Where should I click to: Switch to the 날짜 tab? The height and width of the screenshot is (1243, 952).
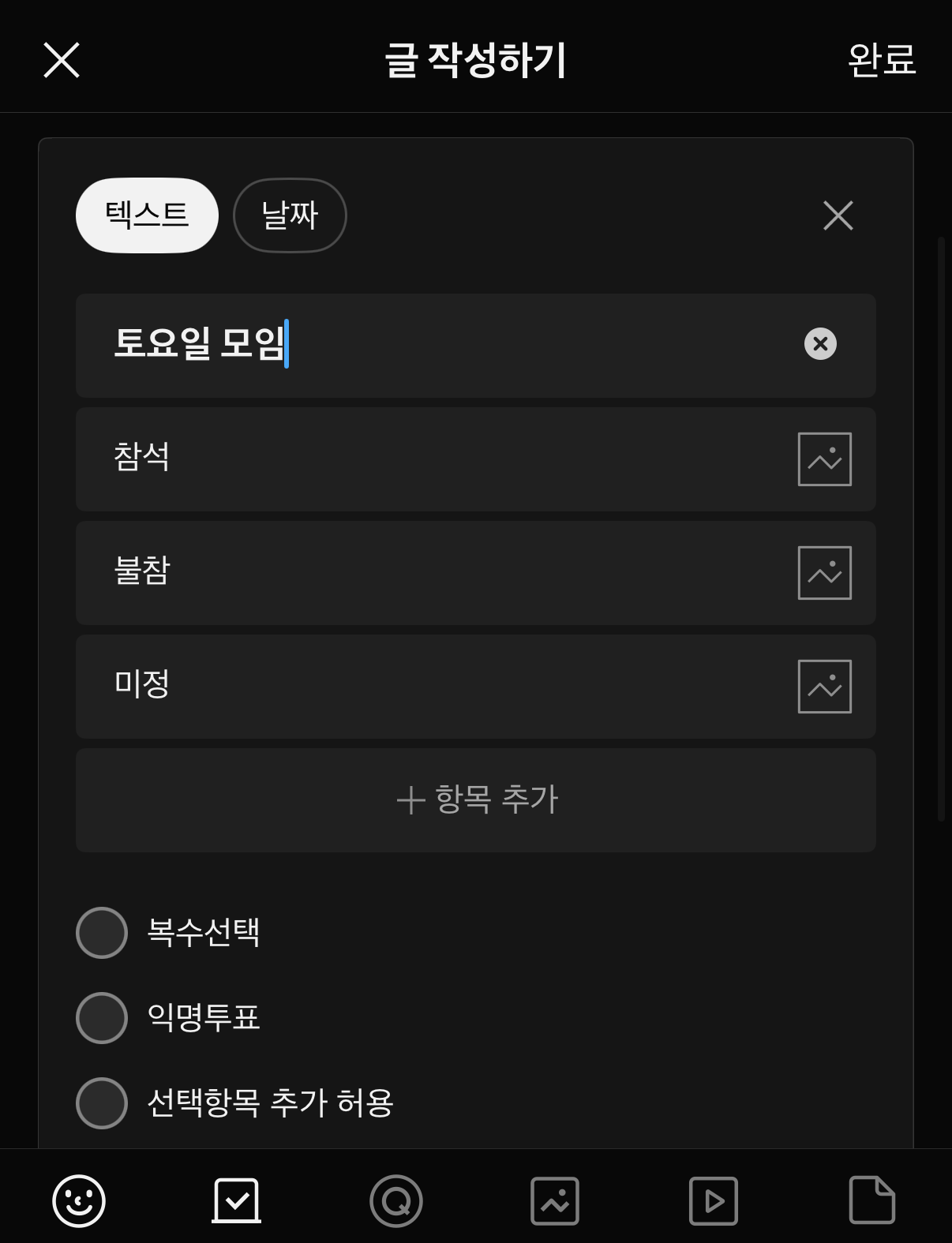(290, 215)
